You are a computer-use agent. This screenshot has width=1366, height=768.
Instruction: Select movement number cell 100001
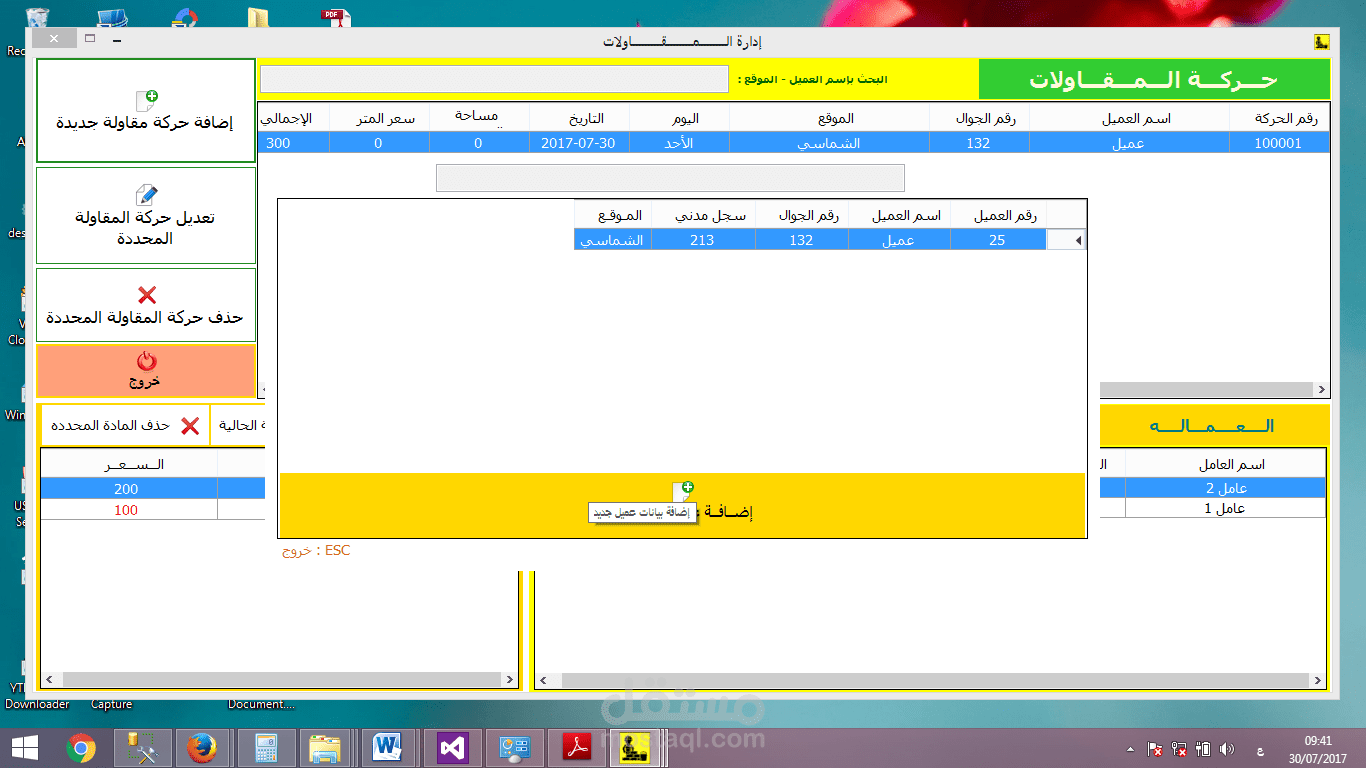click(x=1278, y=143)
